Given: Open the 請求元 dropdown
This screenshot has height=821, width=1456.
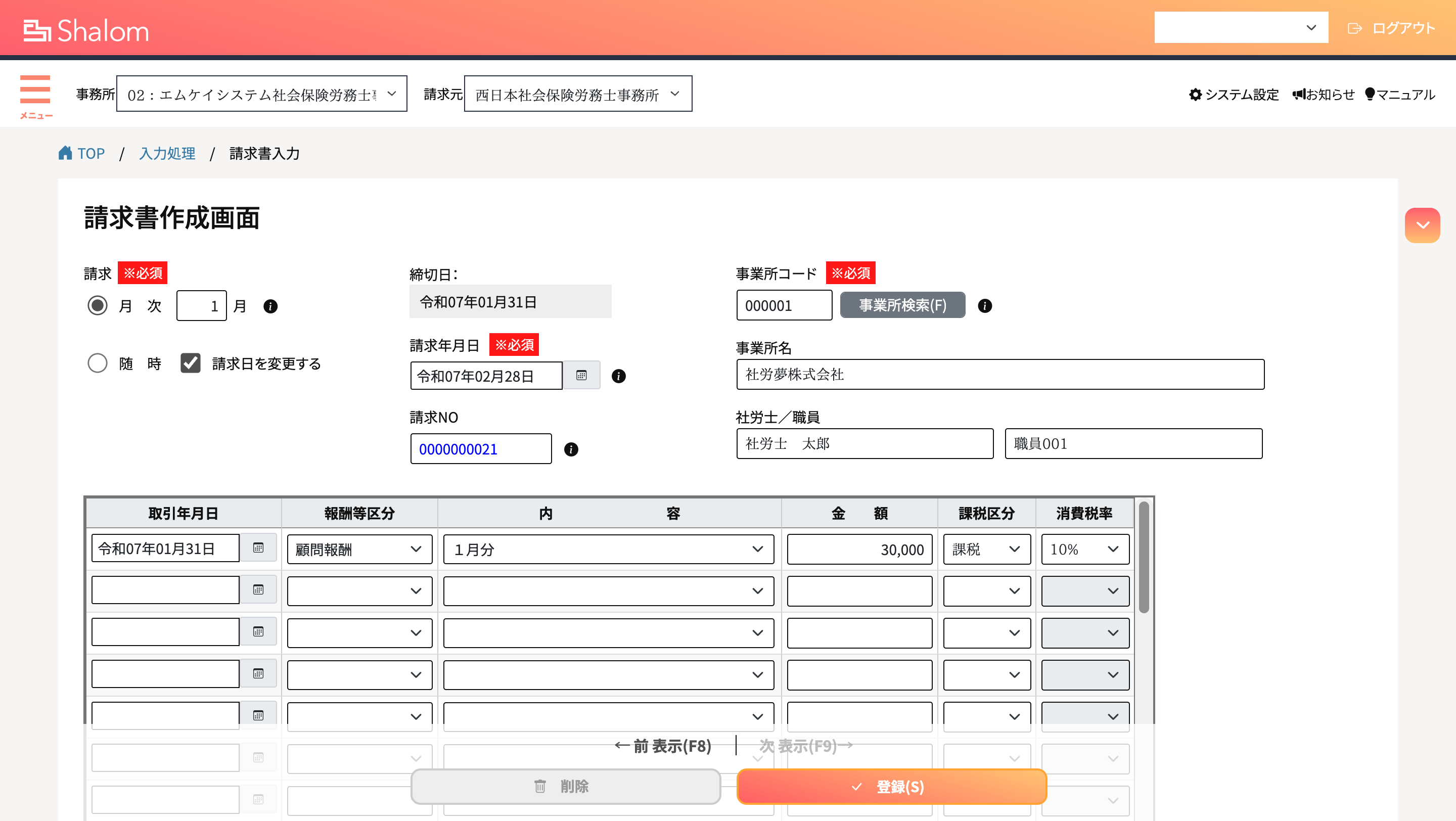Looking at the screenshot, I should coord(578,94).
